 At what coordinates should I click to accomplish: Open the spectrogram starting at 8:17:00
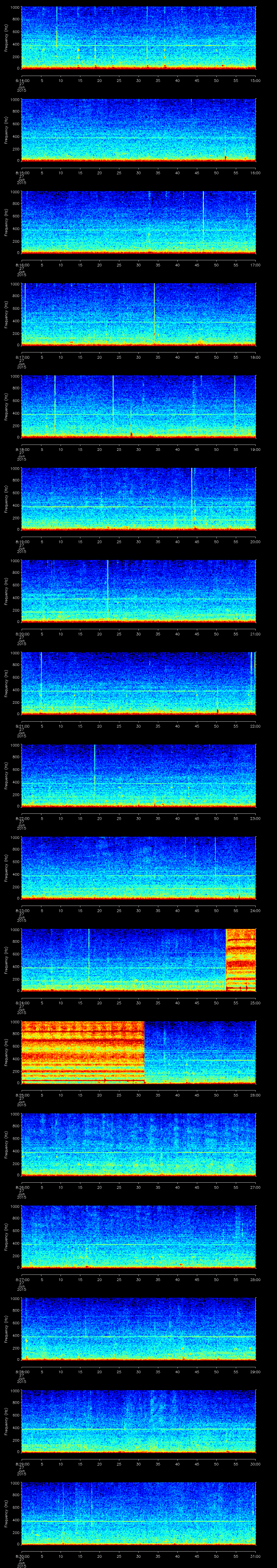point(138,314)
